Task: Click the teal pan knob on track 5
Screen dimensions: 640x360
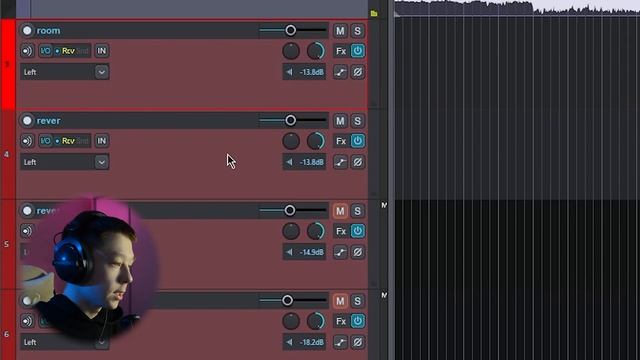Action: click(316, 231)
